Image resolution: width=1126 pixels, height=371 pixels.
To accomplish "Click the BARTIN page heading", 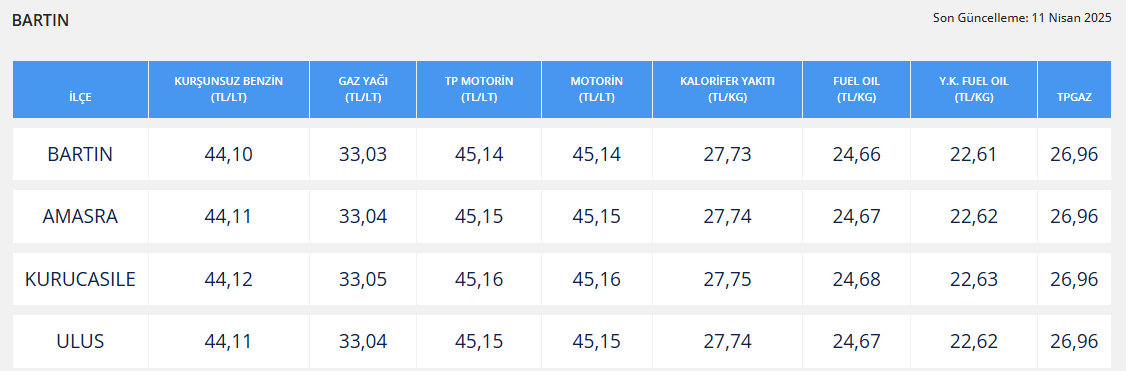I will pos(40,20).
